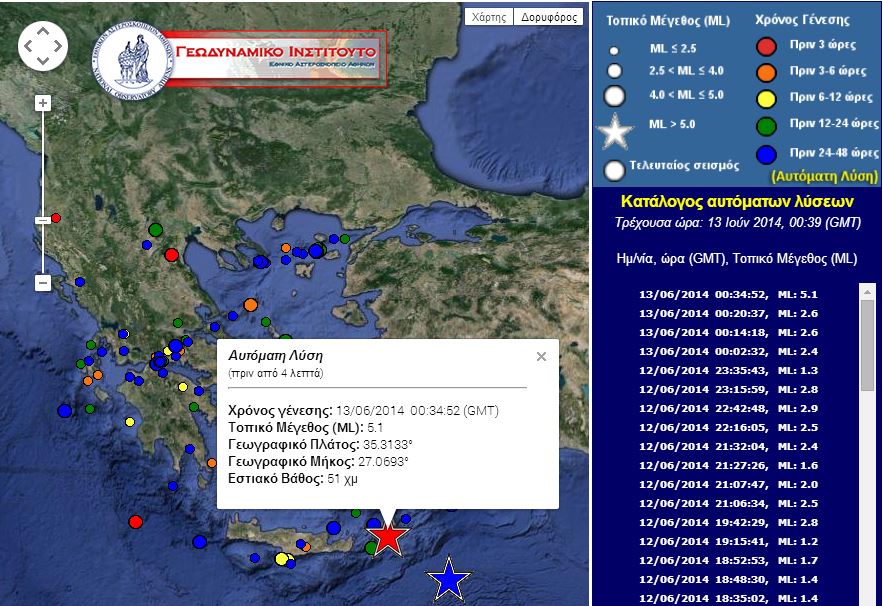Zoom out using the minus icon
883x606 pixels.
tap(42, 282)
